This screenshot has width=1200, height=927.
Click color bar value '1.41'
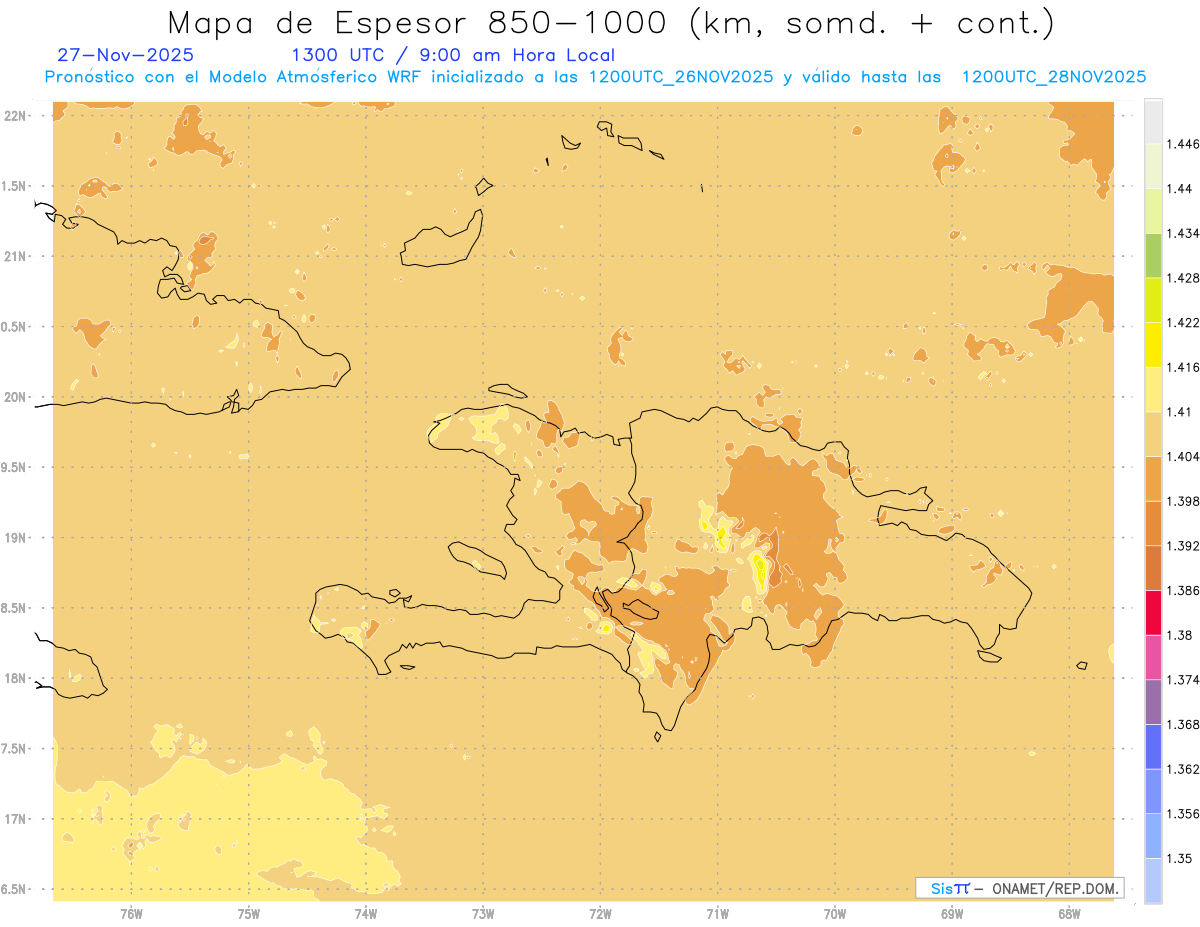click(x=1180, y=411)
